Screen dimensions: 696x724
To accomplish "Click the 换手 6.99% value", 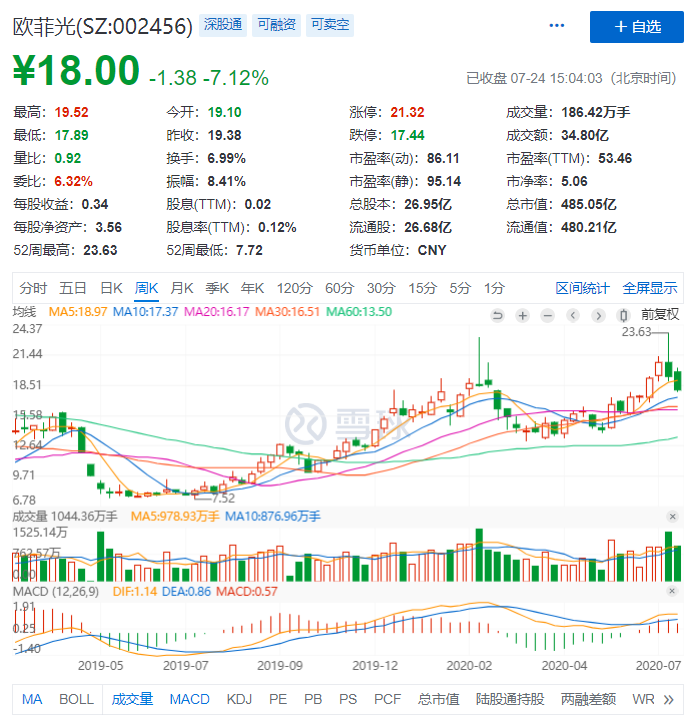I will pos(226,158).
